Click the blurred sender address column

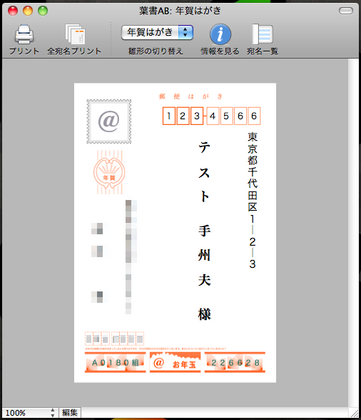coord(130,257)
